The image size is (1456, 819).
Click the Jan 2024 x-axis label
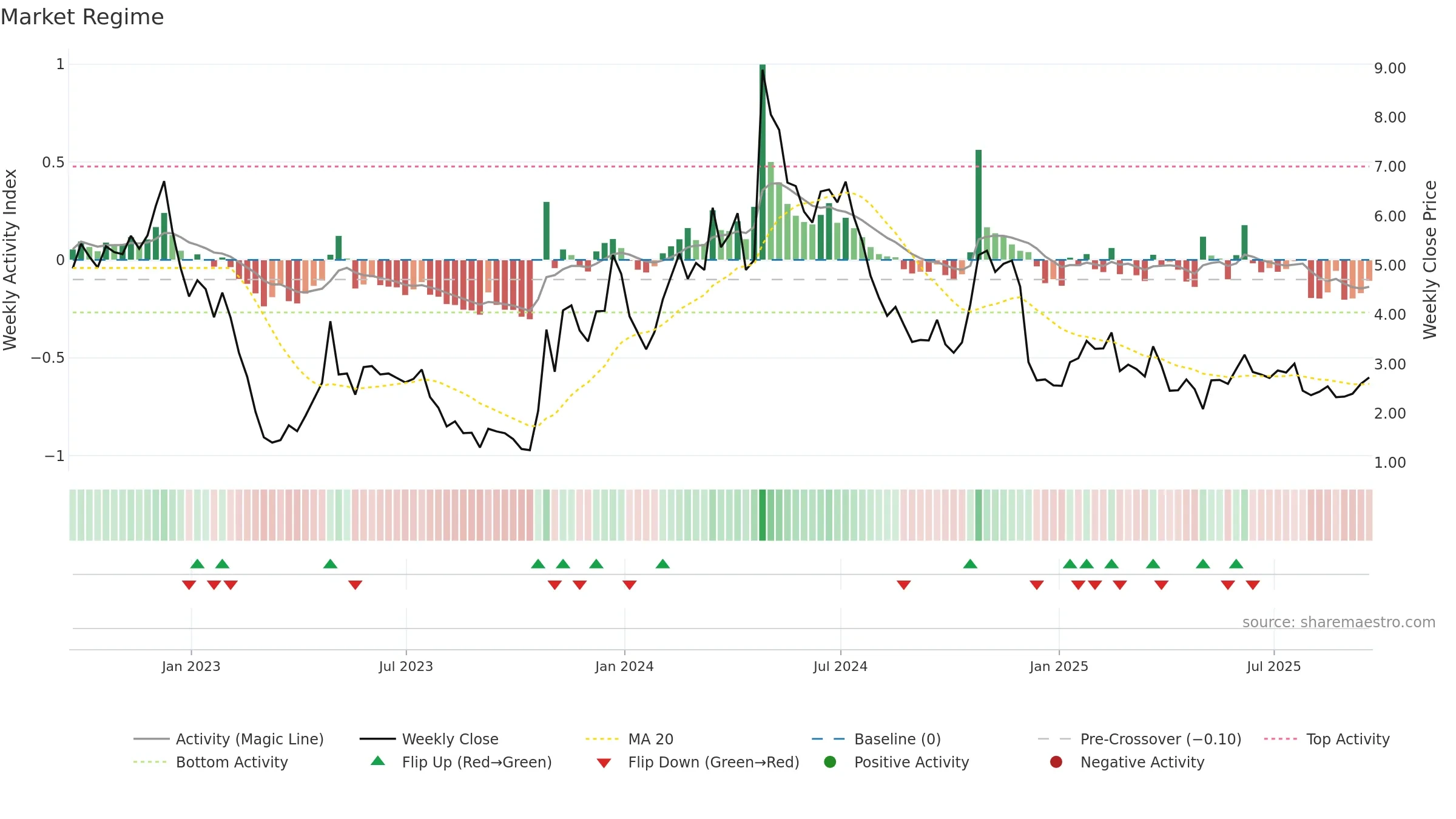[x=624, y=666]
